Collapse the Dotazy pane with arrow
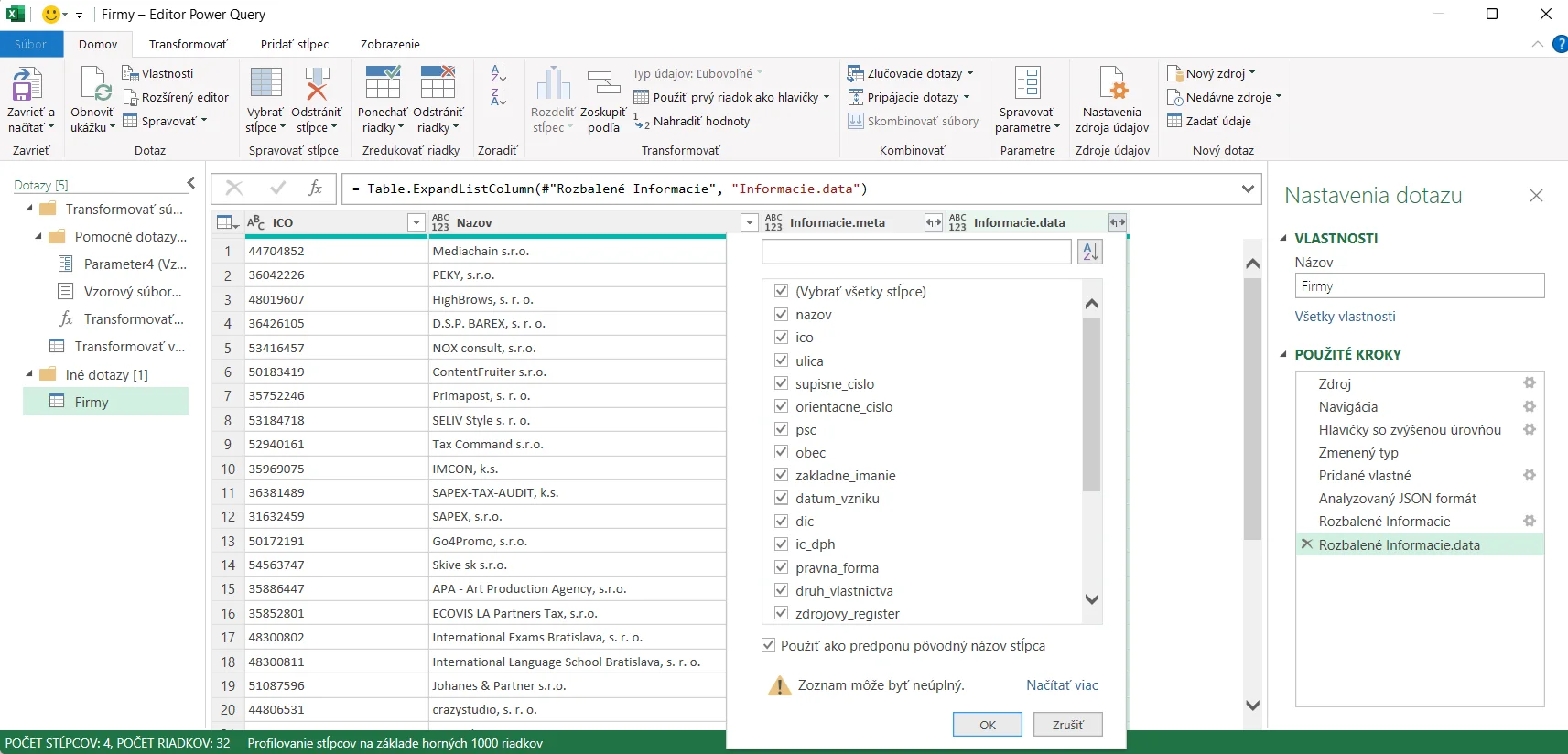 pos(190,183)
